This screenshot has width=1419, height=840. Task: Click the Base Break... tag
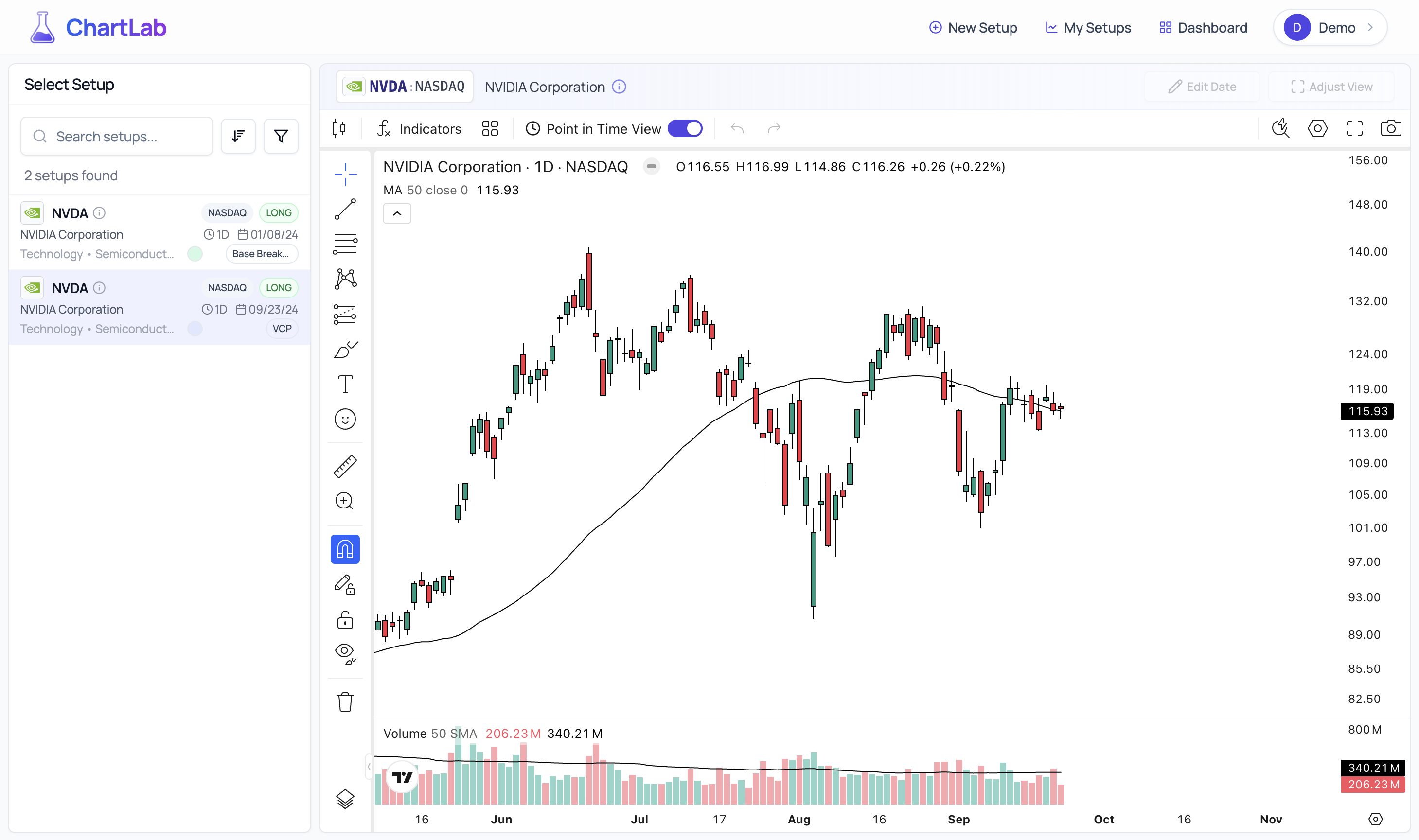(262, 254)
